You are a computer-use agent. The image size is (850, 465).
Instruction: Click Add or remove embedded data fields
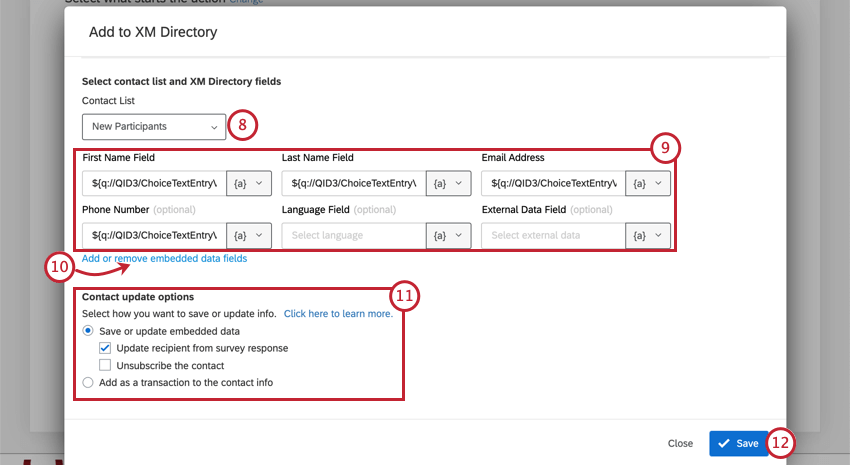coord(164,259)
